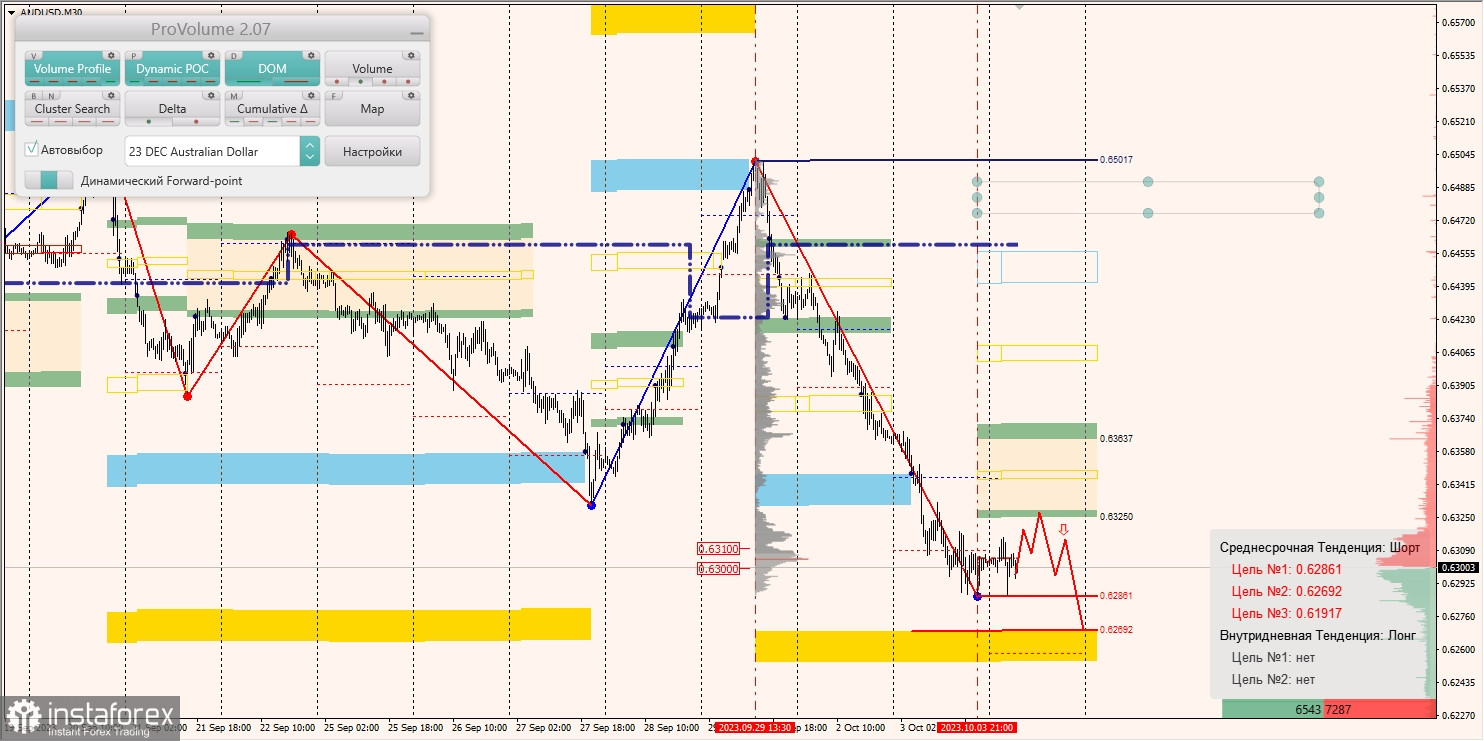Open the Настройки settings button
The width and height of the screenshot is (1484, 741).
(x=372, y=151)
